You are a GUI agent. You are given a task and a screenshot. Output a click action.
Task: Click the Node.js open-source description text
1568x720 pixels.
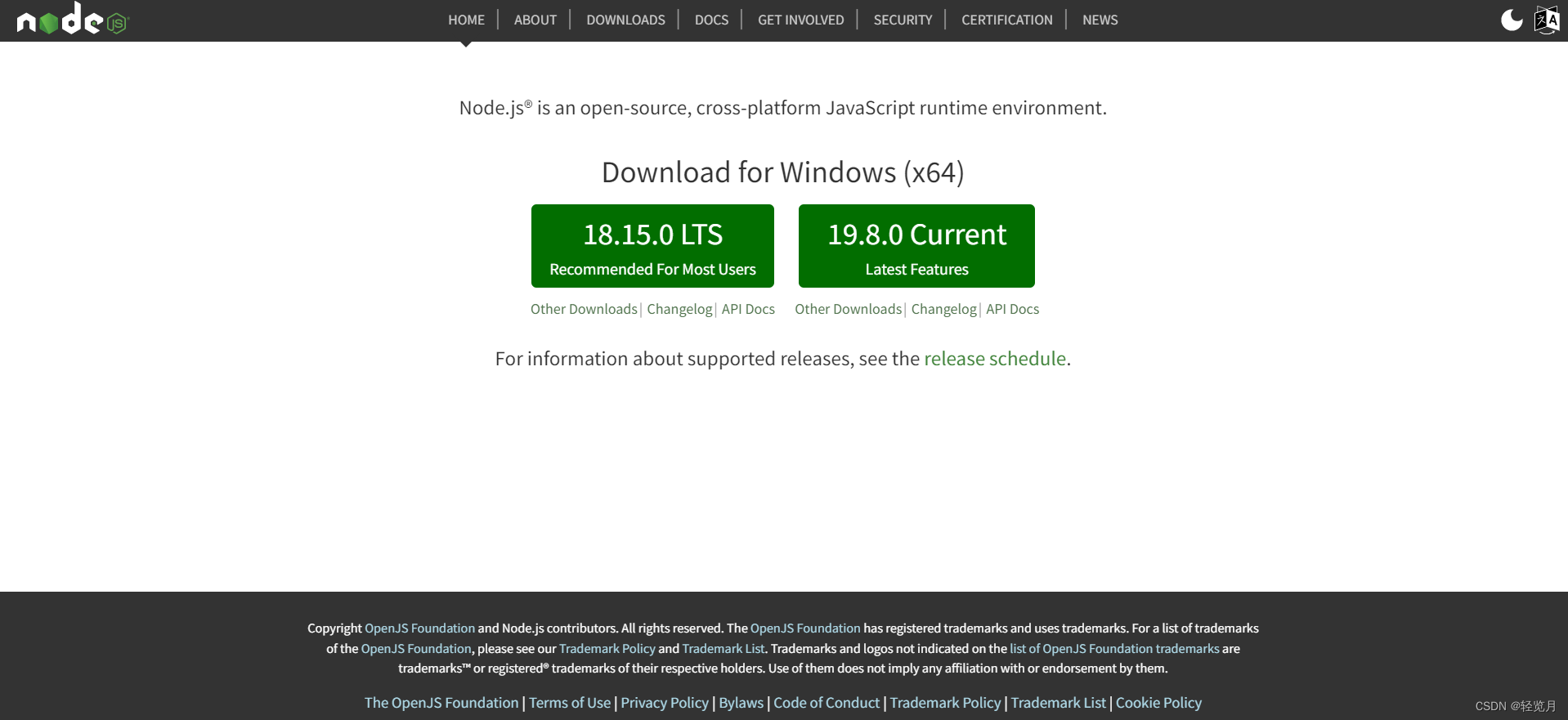click(783, 108)
